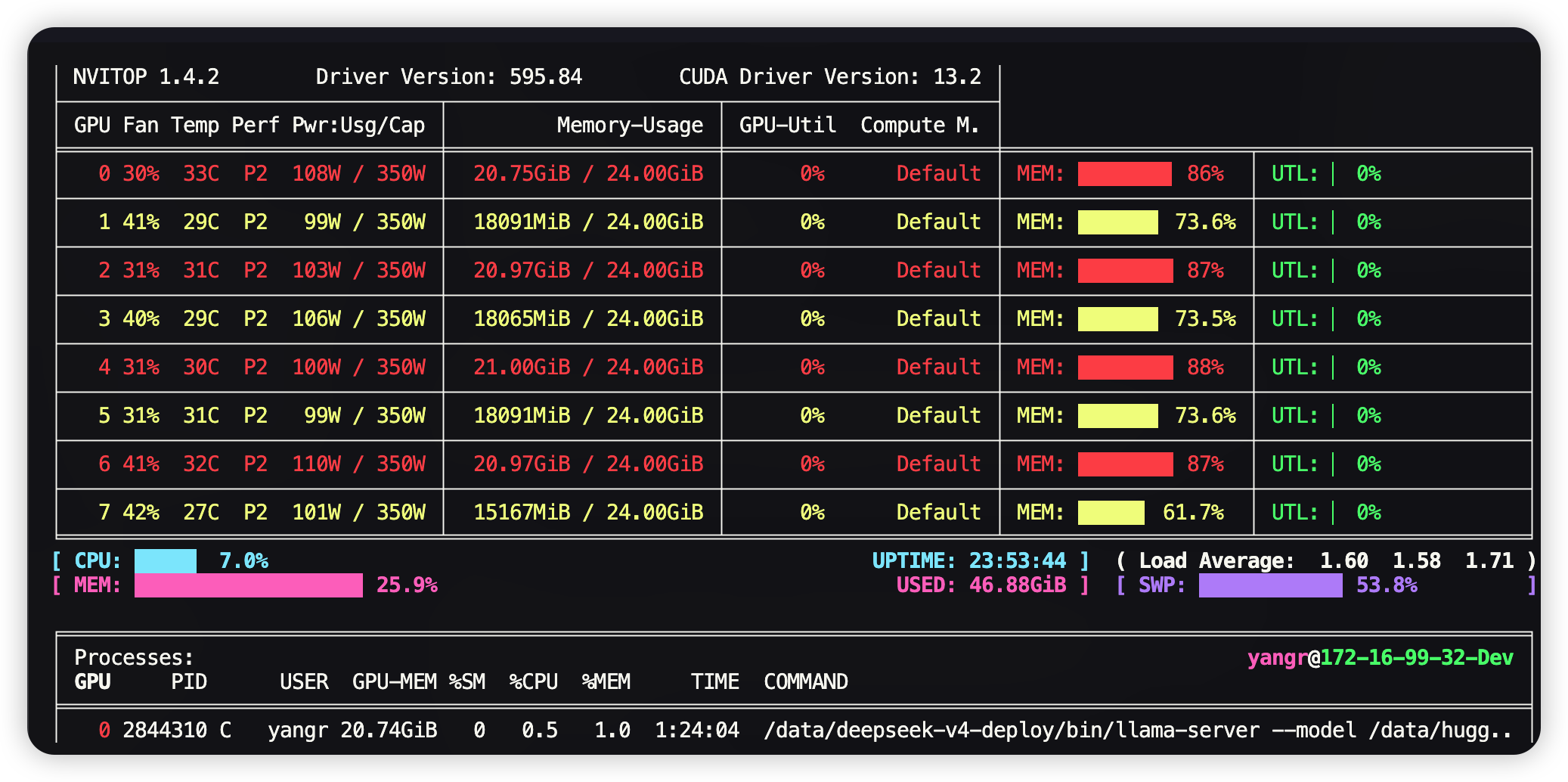1568x782 pixels.
Task: Select the "Driver Version: 595.84" text
Action: click(449, 76)
